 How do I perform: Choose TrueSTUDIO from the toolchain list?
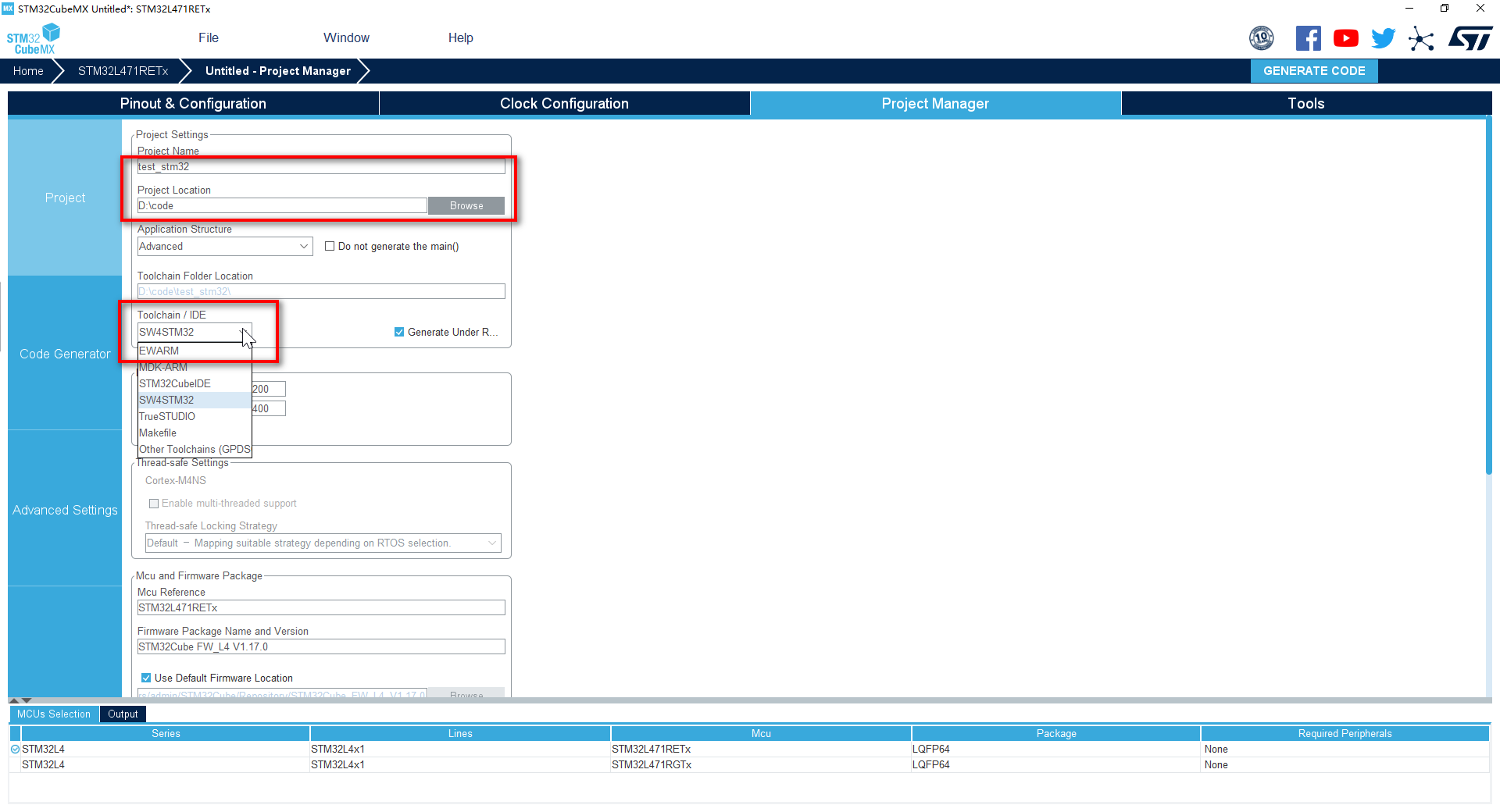click(x=195, y=416)
